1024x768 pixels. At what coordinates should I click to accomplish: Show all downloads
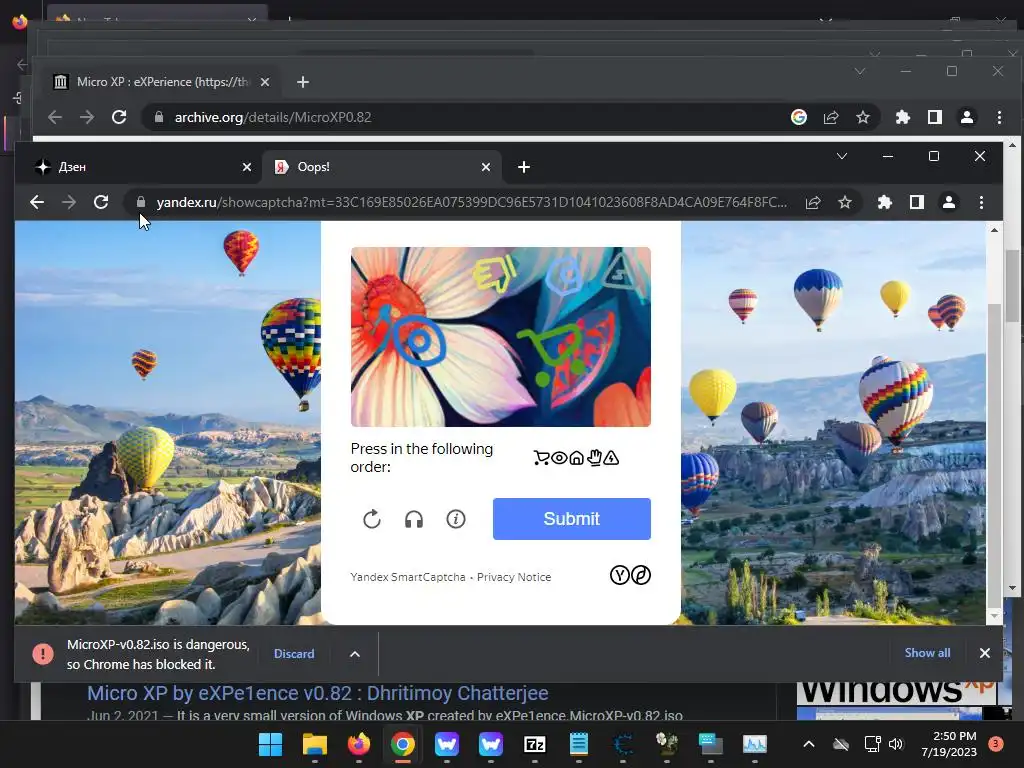pos(927,653)
